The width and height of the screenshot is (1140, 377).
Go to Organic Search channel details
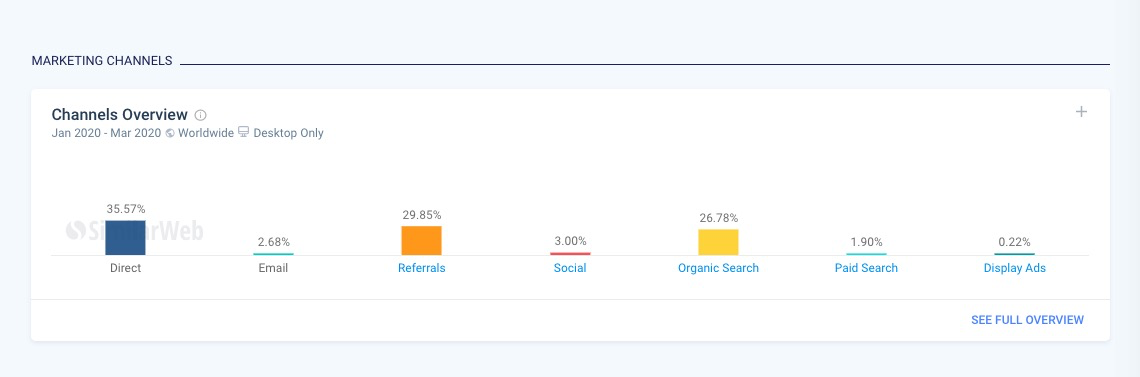(718, 268)
